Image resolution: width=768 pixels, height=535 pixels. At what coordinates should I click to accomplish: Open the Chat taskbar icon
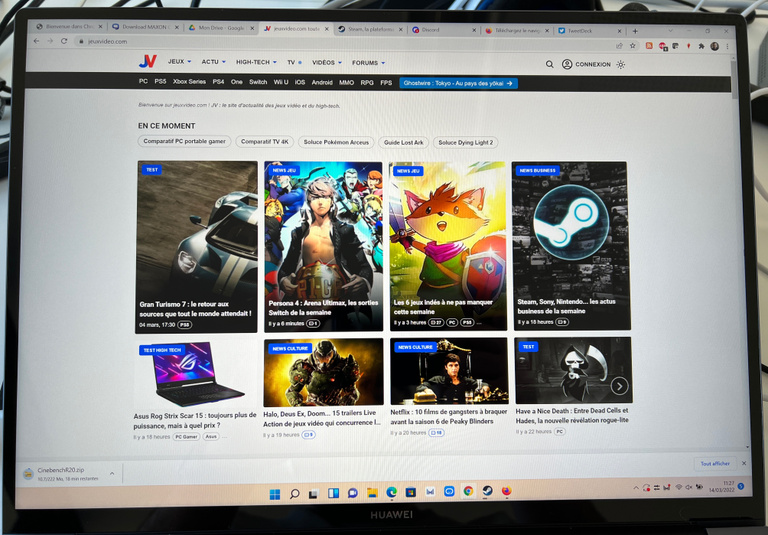[352, 493]
